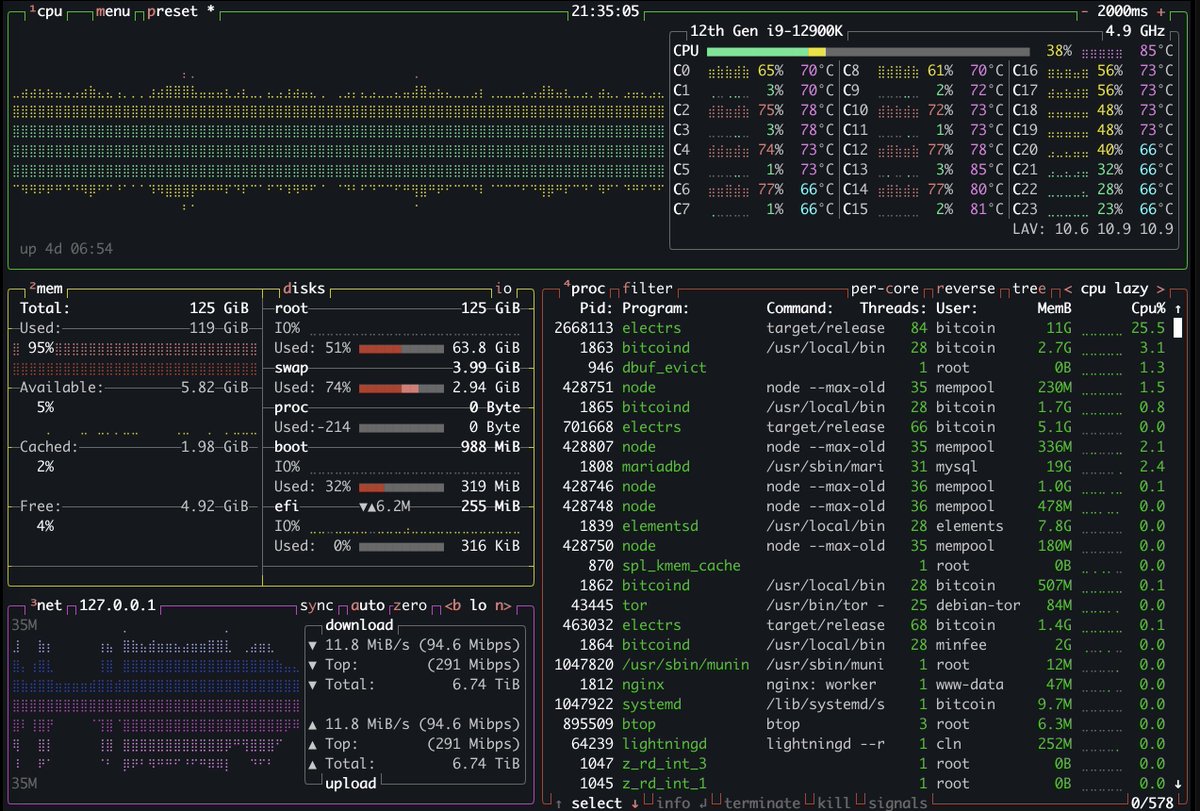Screen dimensions: 1200x811
Task: Select the elementsd process row
Action: (857, 526)
